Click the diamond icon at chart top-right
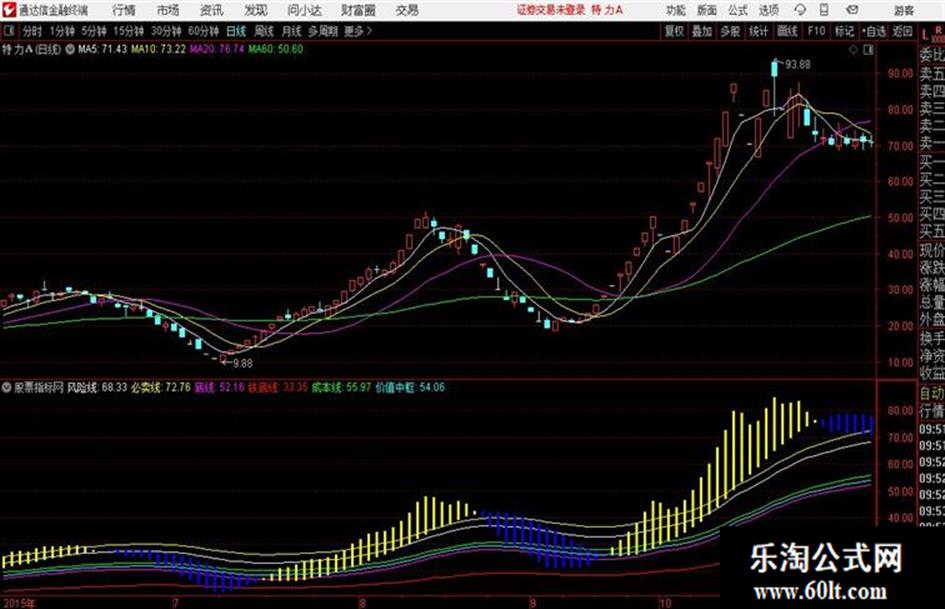 (x=853, y=50)
